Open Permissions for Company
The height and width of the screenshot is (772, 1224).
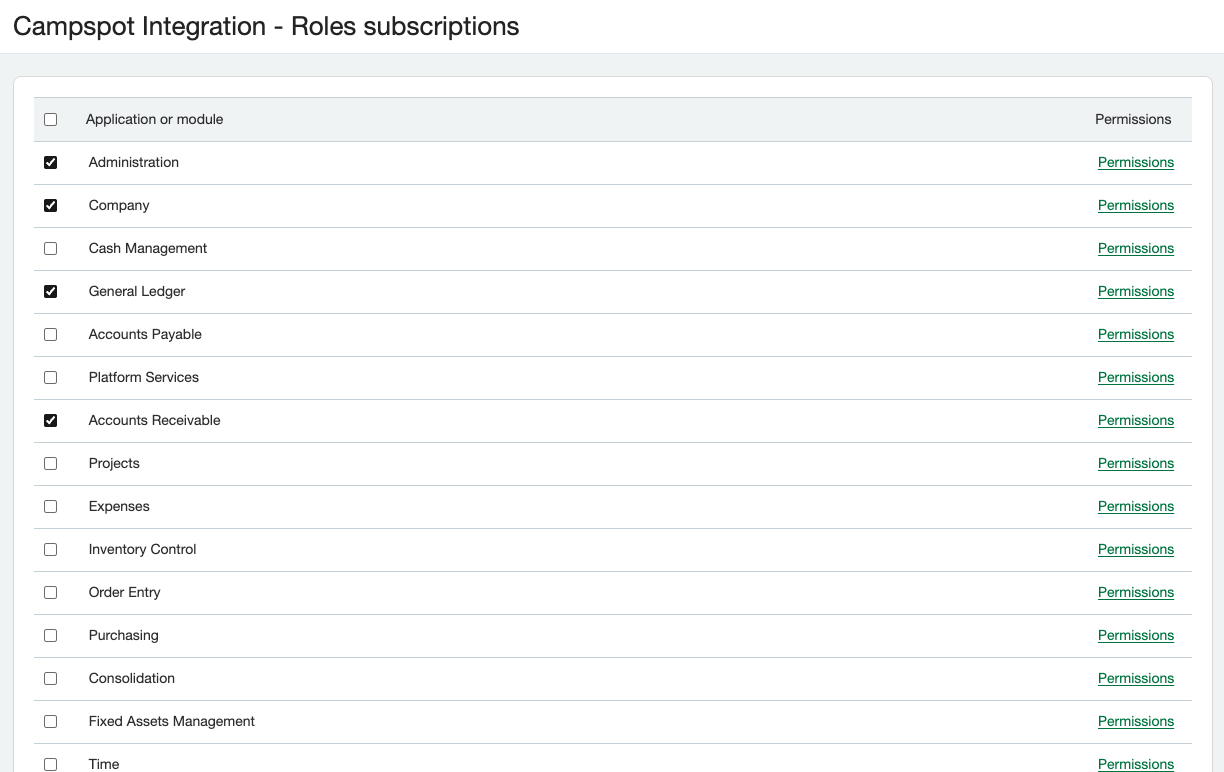(x=1136, y=205)
